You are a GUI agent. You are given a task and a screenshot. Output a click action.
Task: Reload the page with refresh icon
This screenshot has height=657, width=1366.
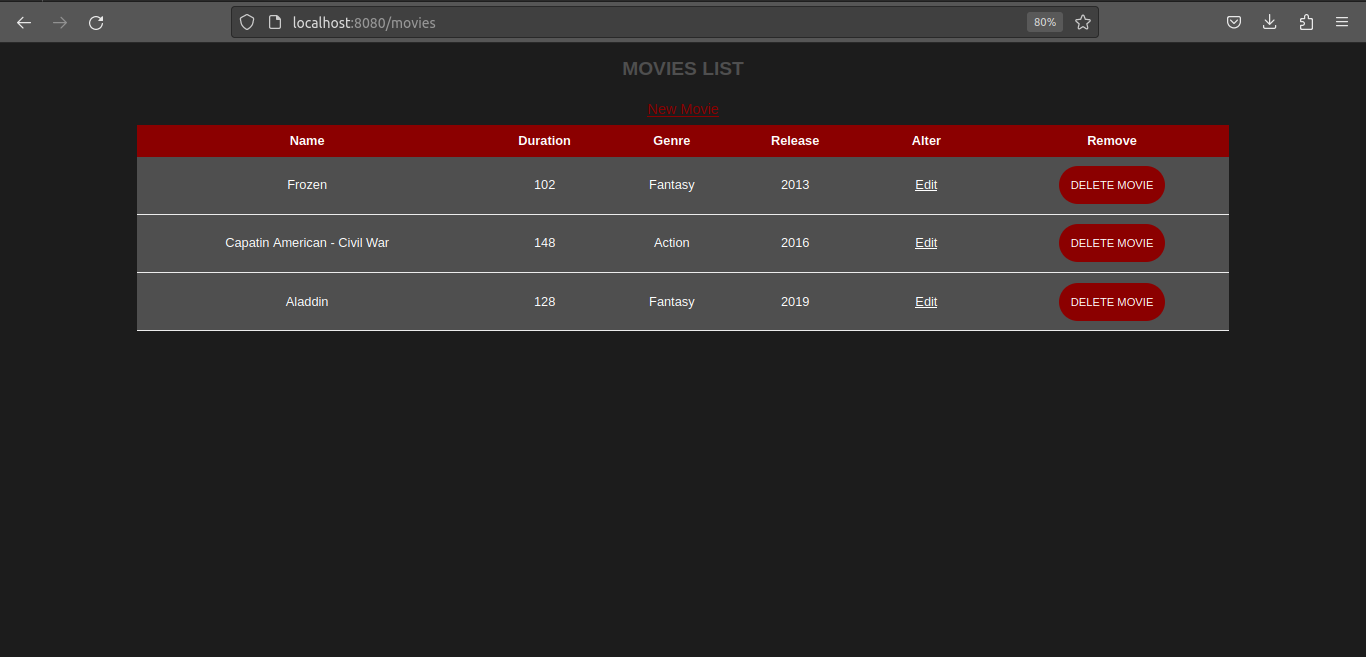point(96,22)
